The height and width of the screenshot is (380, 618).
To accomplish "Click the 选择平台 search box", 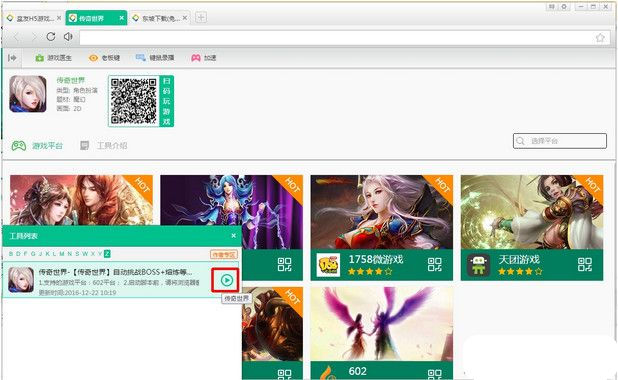I will pyautogui.click(x=560, y=141).
